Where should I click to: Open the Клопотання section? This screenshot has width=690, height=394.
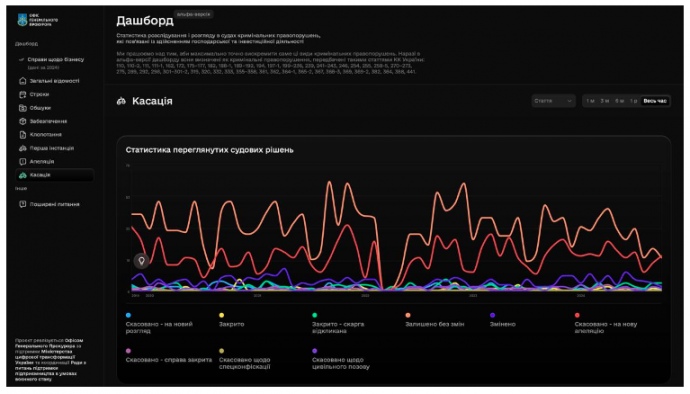coord(54,135)
